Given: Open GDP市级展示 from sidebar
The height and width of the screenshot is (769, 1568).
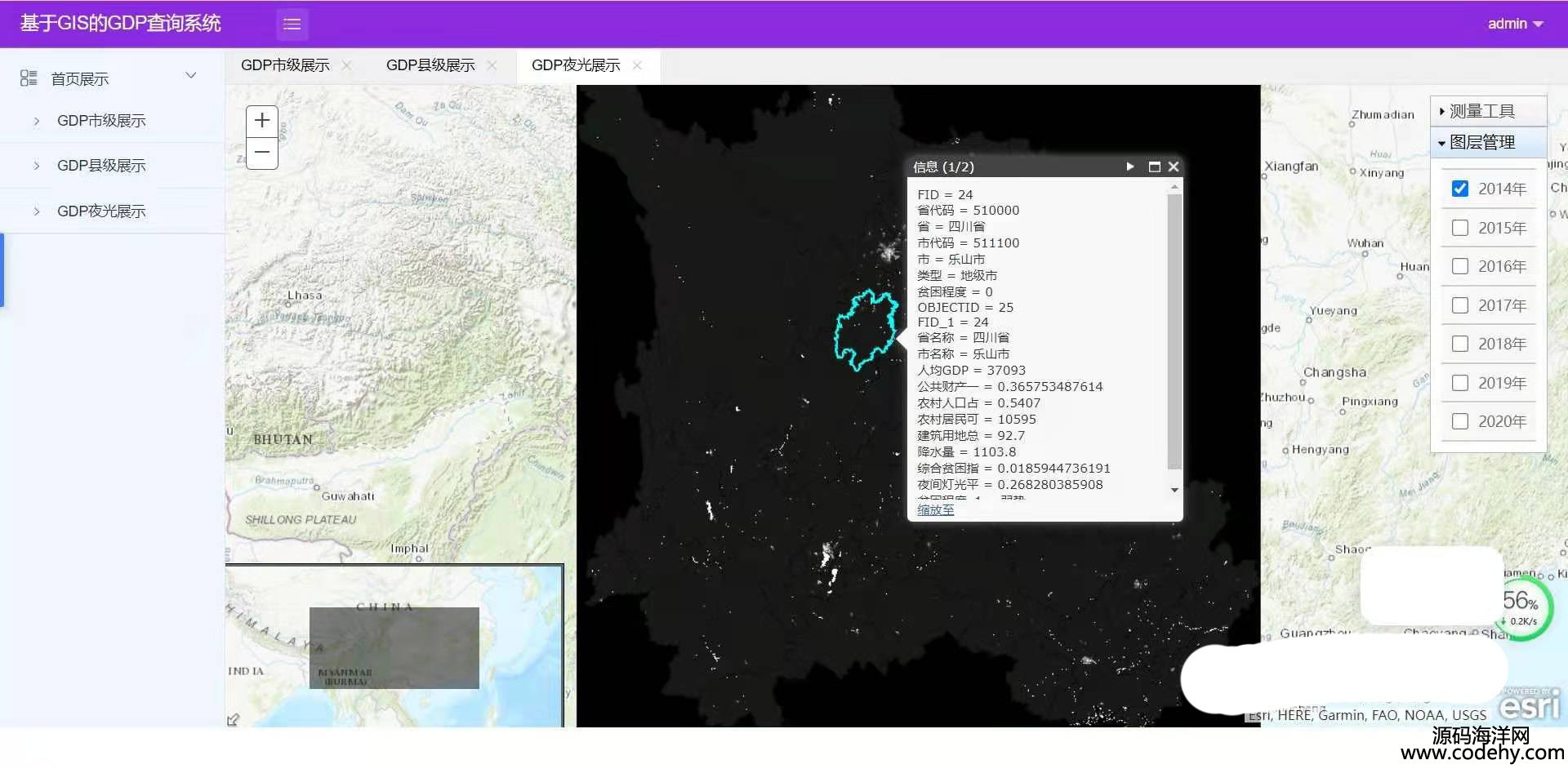Looking at the screenshot, I should pyautogui.click(x=101, y=121).
